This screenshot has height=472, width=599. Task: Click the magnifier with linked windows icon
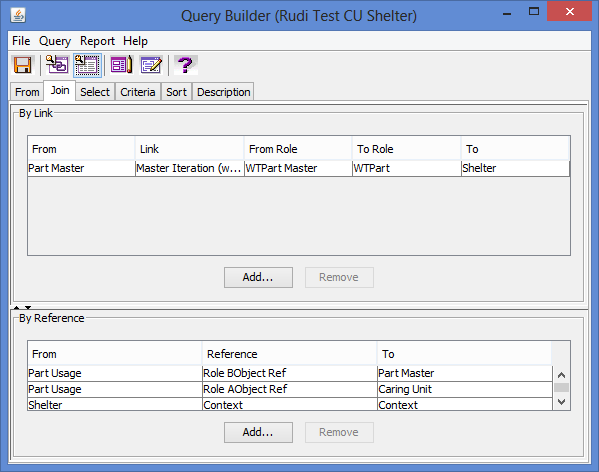pyautogui.click(x=57, y=65)
